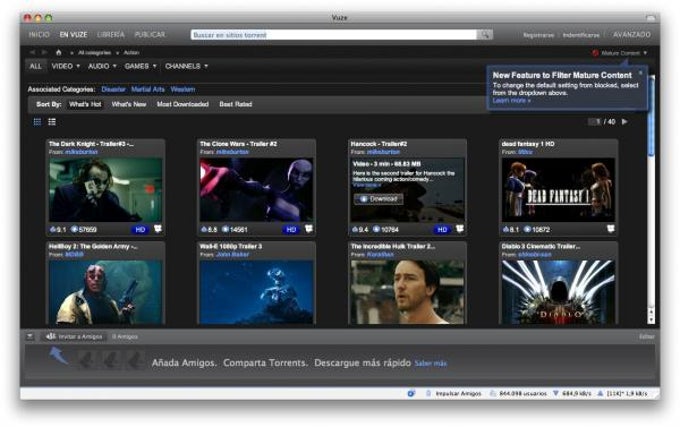Open the Western category link
The image size is (680, 427).
click(183, 89)
